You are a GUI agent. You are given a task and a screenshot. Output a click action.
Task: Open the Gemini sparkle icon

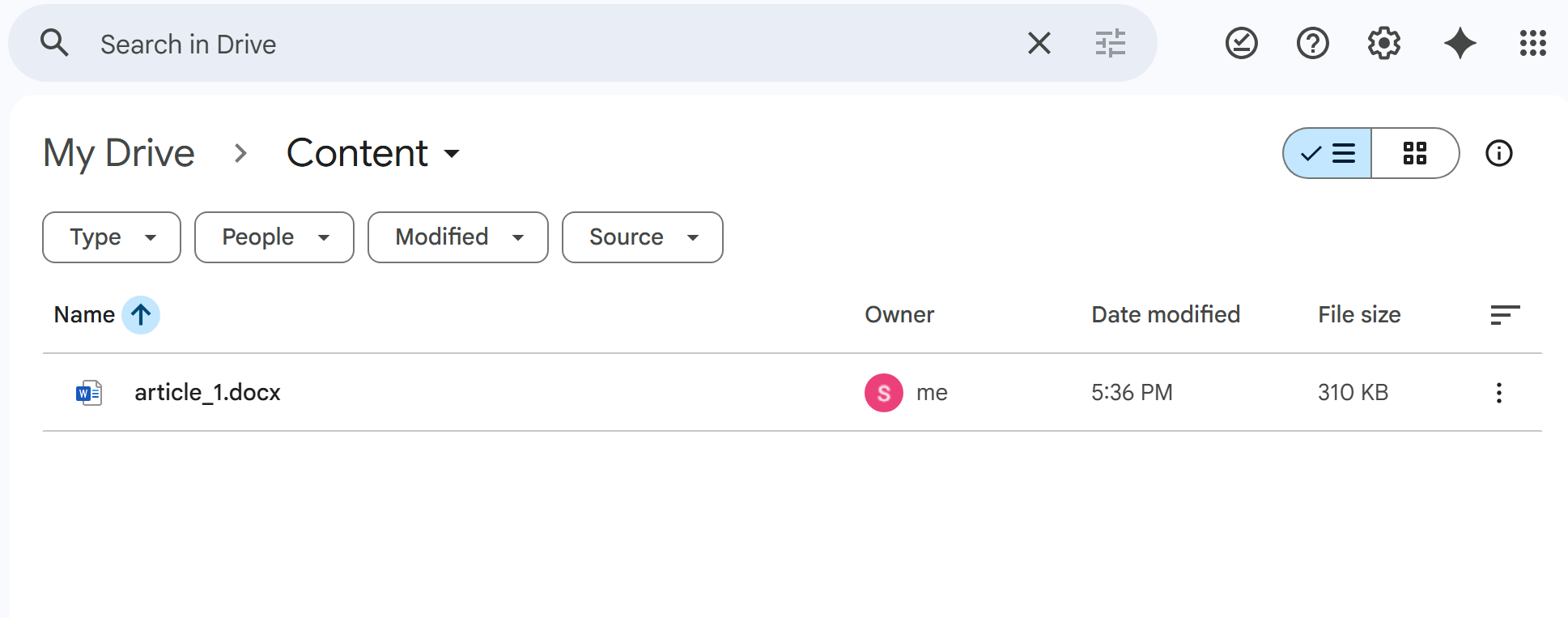point(1460,43)
